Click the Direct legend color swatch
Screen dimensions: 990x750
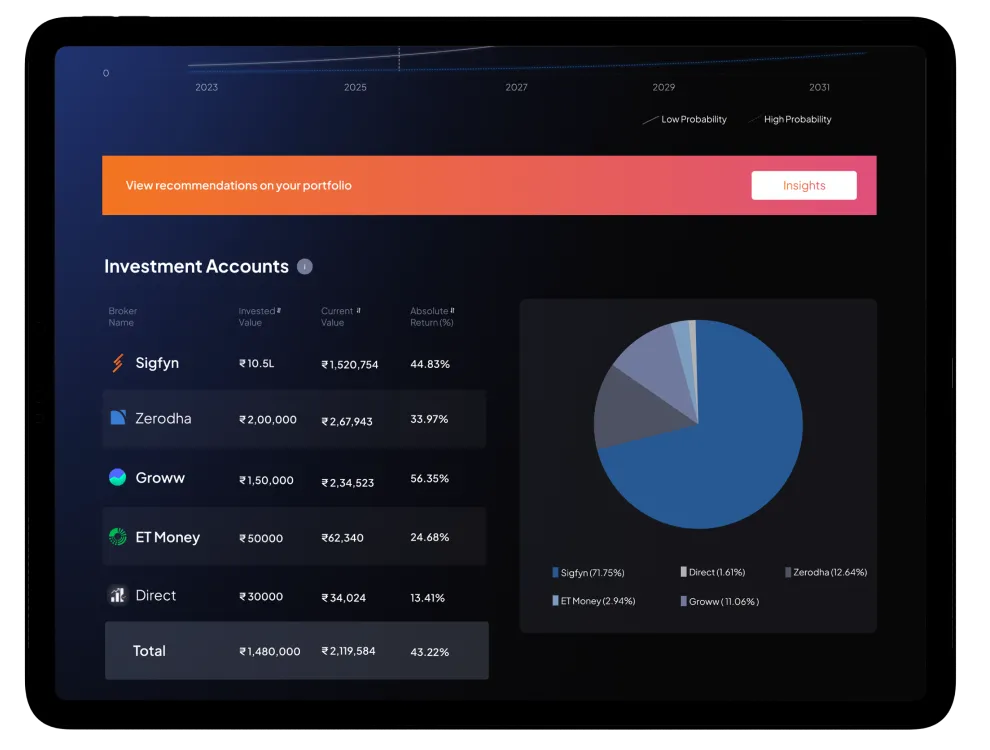pos(683,572)
